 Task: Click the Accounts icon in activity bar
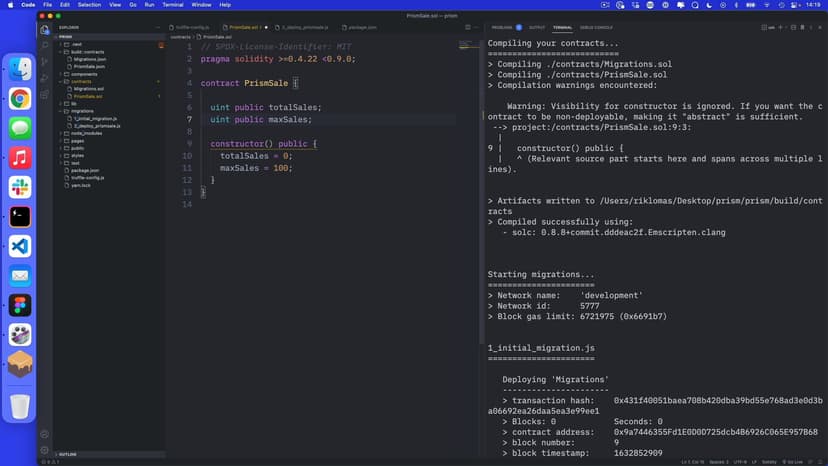(x=45, y=433)
